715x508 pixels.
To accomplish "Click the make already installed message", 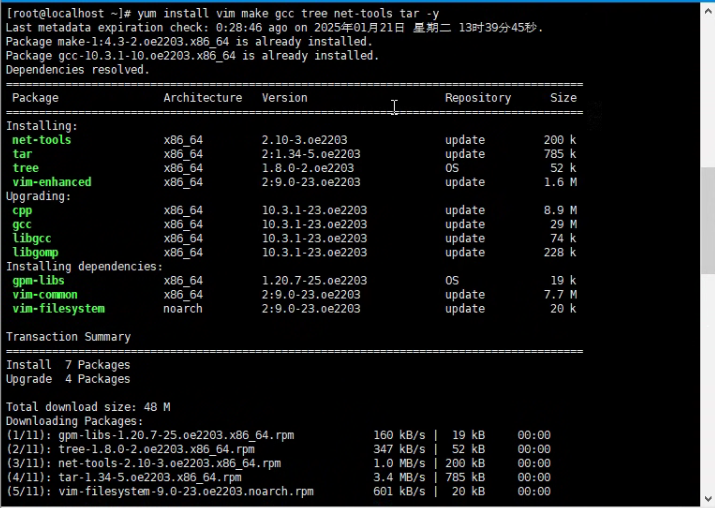I will 189,42.
